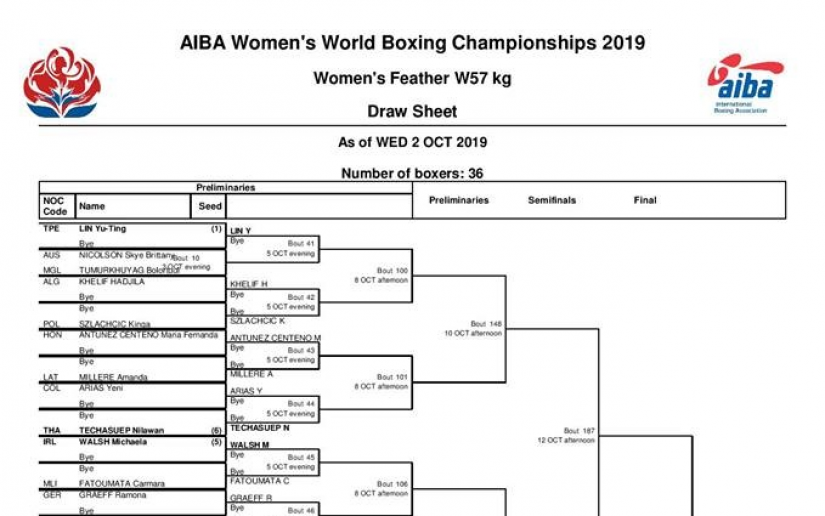This screenshot has height=516, width=825.
Task: Select the WALSH Michaela name entry
Action: (x=113, y=442)
